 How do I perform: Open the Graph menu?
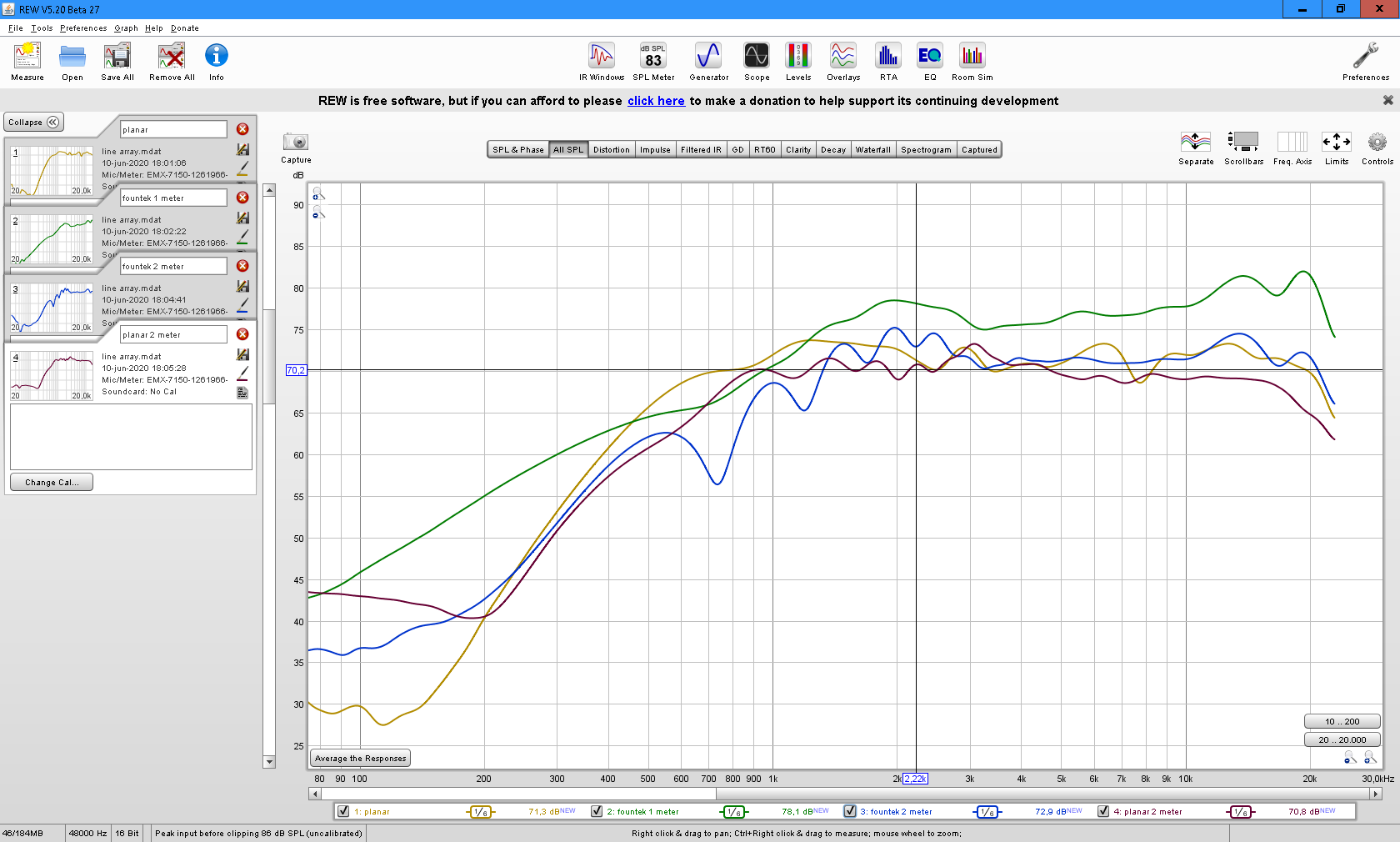click(126, 28)
